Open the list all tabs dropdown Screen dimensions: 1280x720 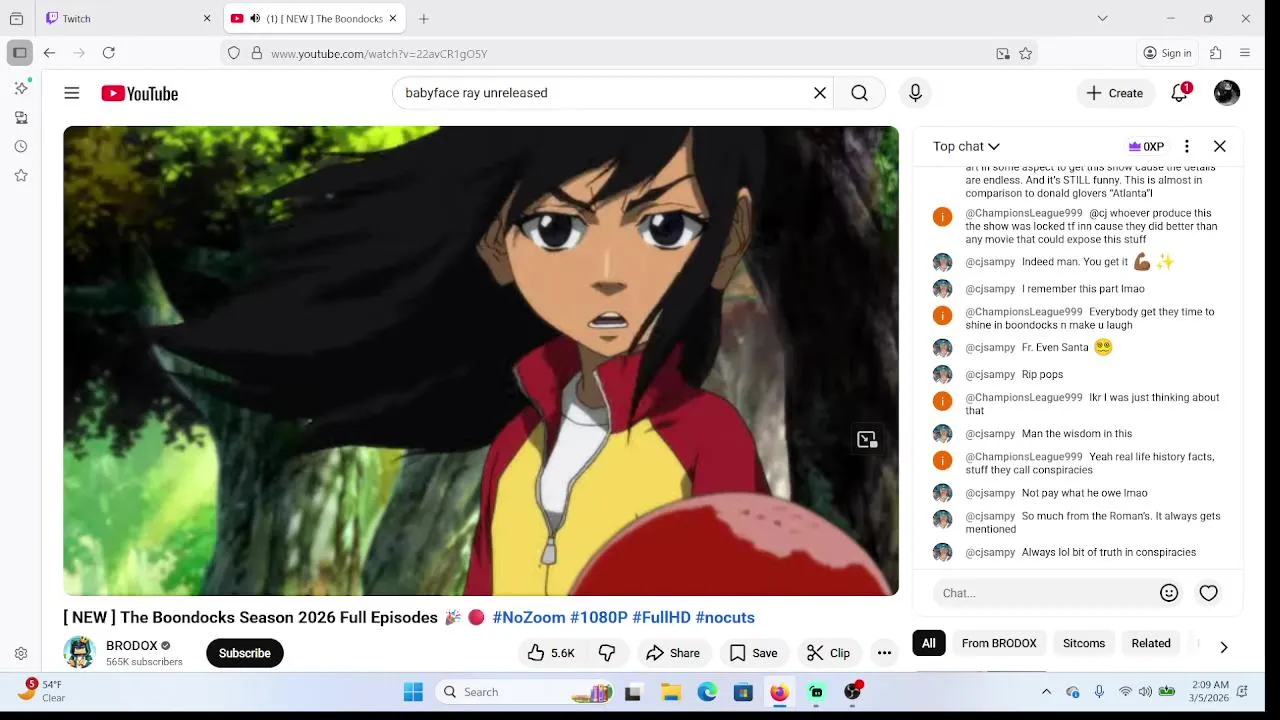coord(1102,18)
